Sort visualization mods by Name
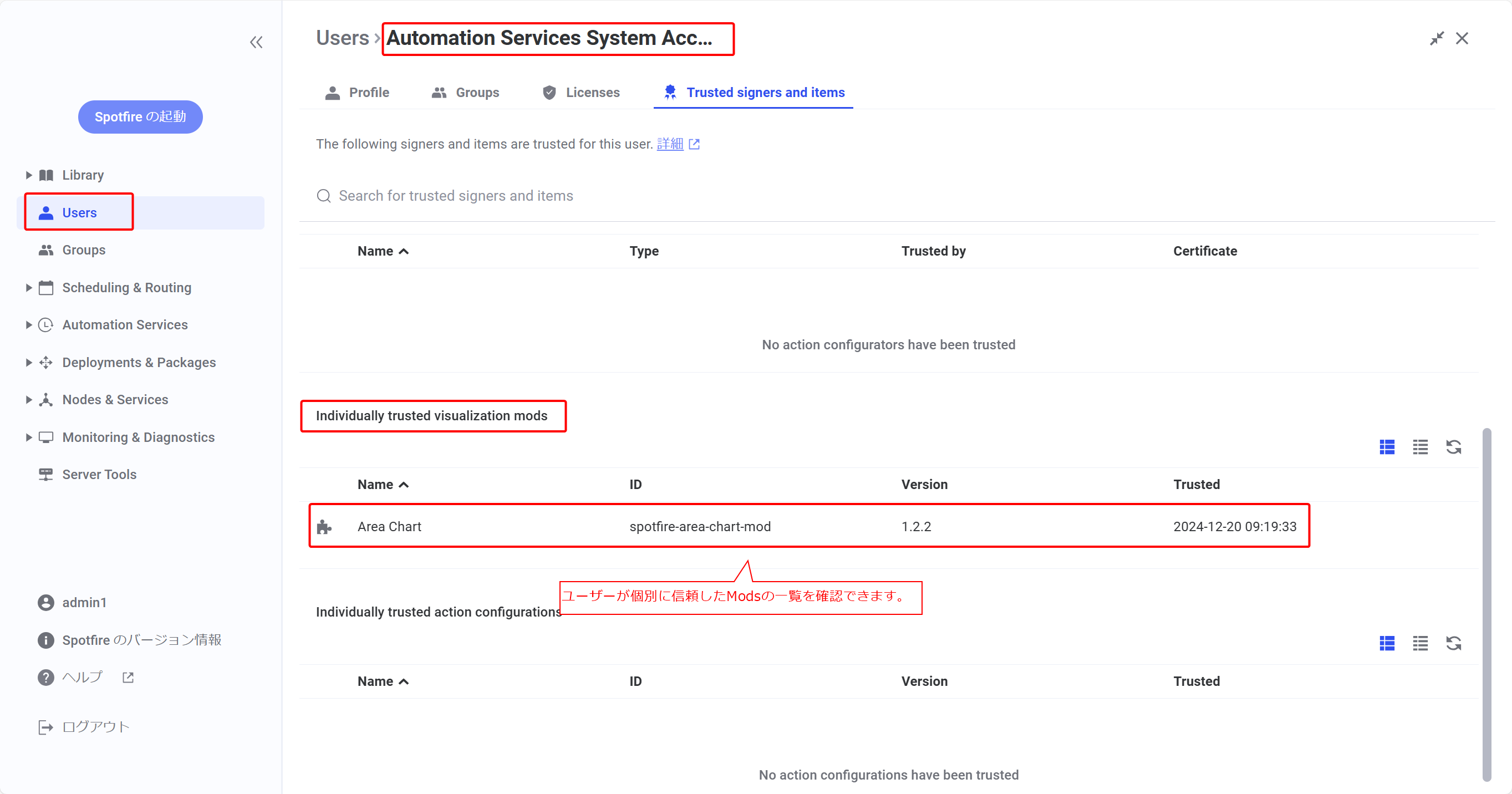1512x794 pixels. [383, 485]
